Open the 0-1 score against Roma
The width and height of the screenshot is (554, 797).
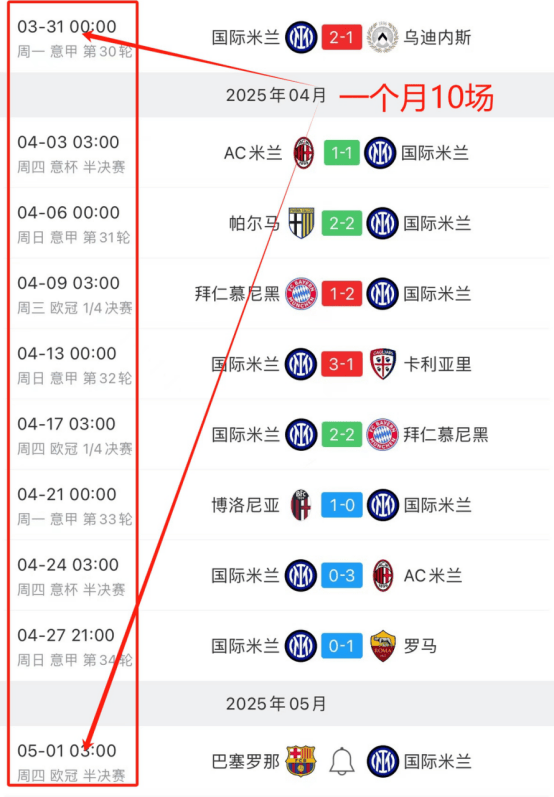click(x=342, y=646)
